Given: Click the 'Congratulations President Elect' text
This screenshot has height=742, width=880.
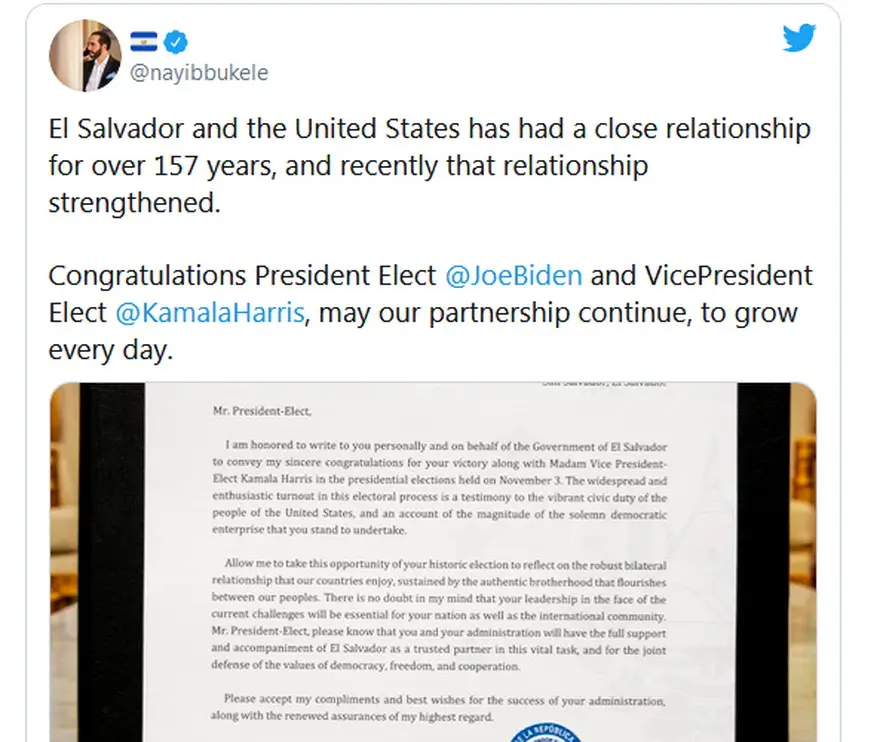Looking at the screenshot, I should (242, 276).
